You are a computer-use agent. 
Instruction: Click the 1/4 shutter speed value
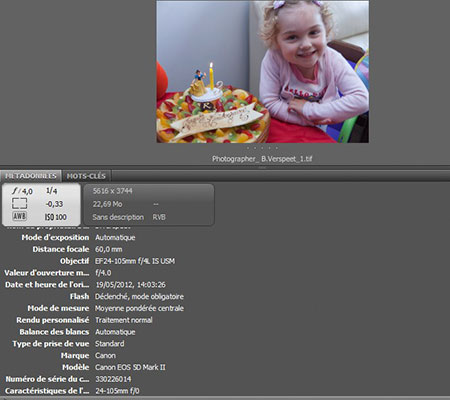click(x=52, y=191)
